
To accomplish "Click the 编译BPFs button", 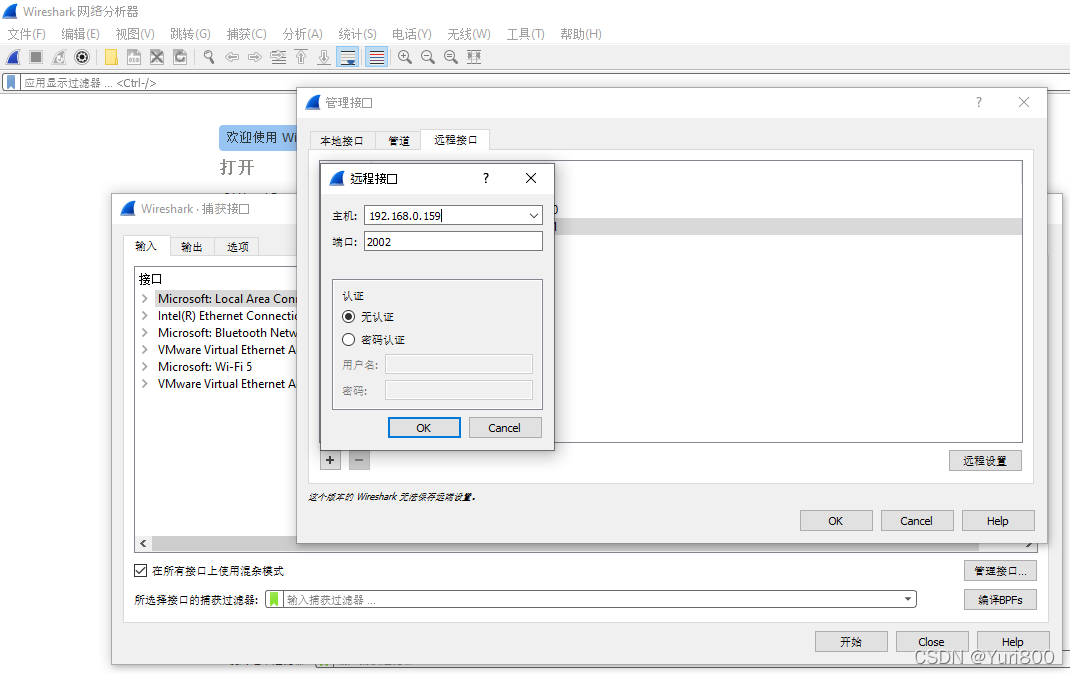I will (x=1000, y=600).
